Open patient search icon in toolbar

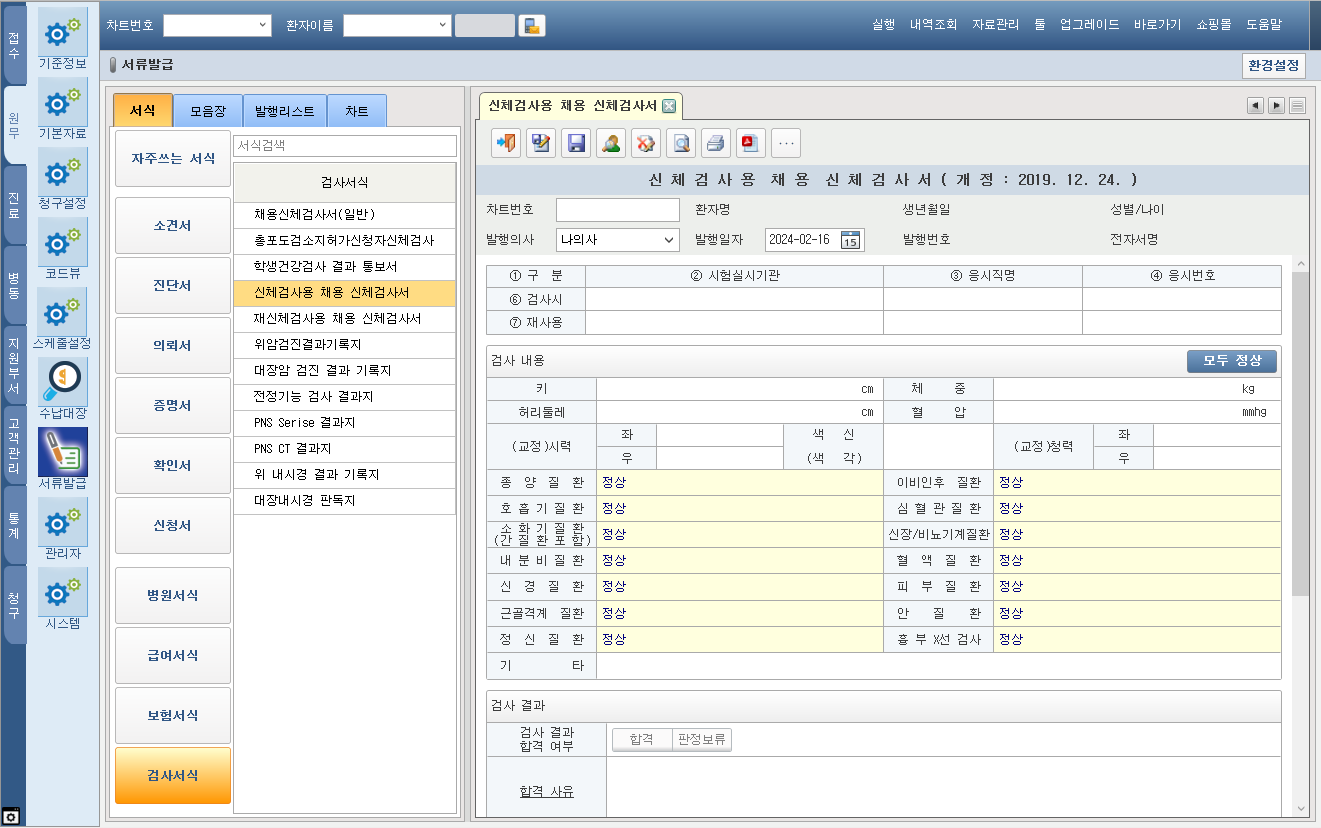click(x=611, y=143)
